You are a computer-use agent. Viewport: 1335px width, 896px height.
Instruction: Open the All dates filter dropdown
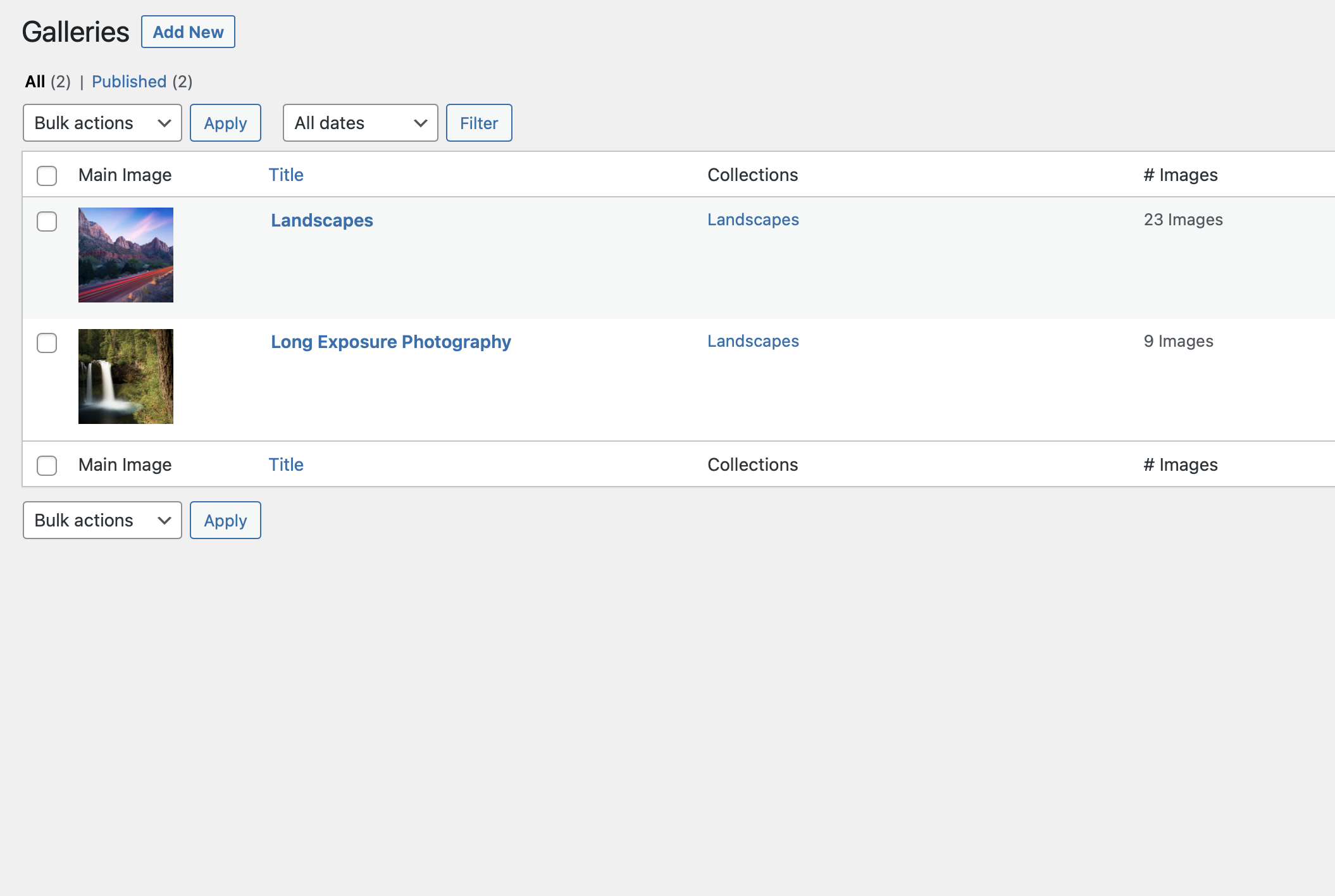pyautogui.click(x=361, y=123)
